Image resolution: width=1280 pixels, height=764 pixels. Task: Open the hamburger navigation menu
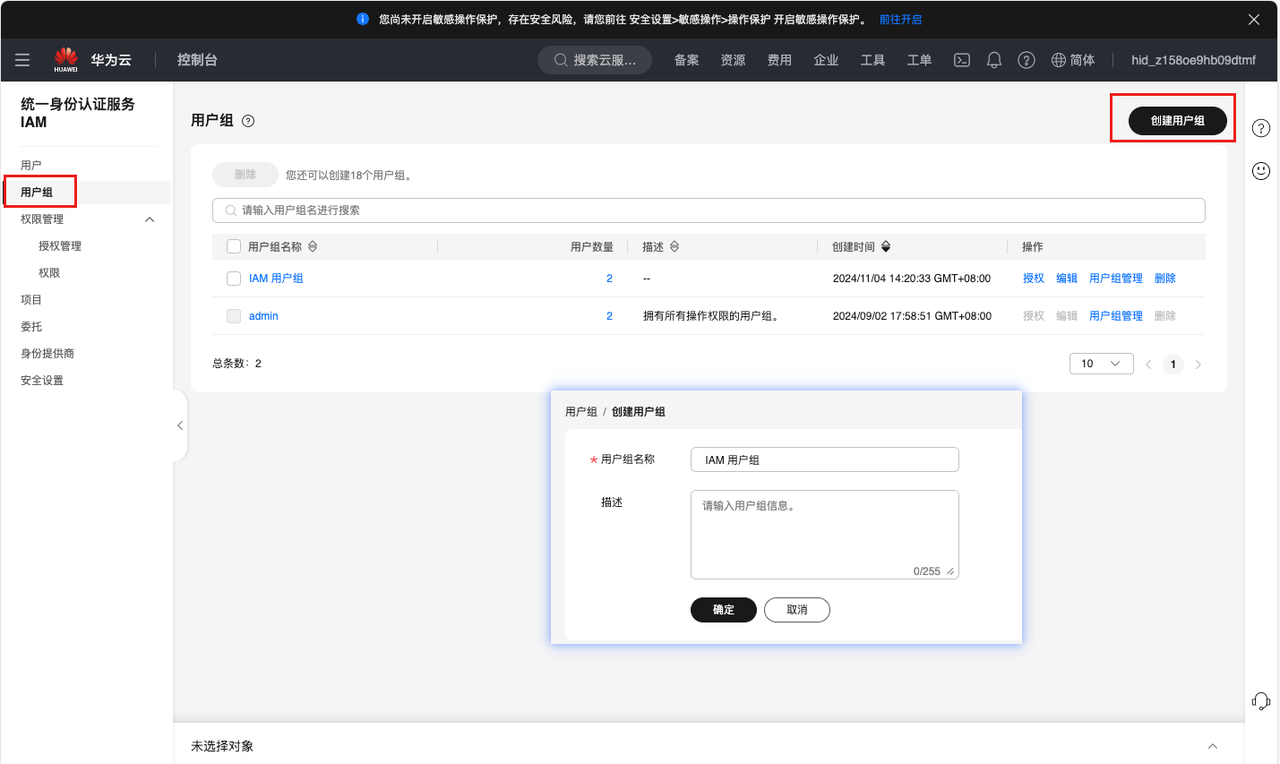click(x=22, y=60)
